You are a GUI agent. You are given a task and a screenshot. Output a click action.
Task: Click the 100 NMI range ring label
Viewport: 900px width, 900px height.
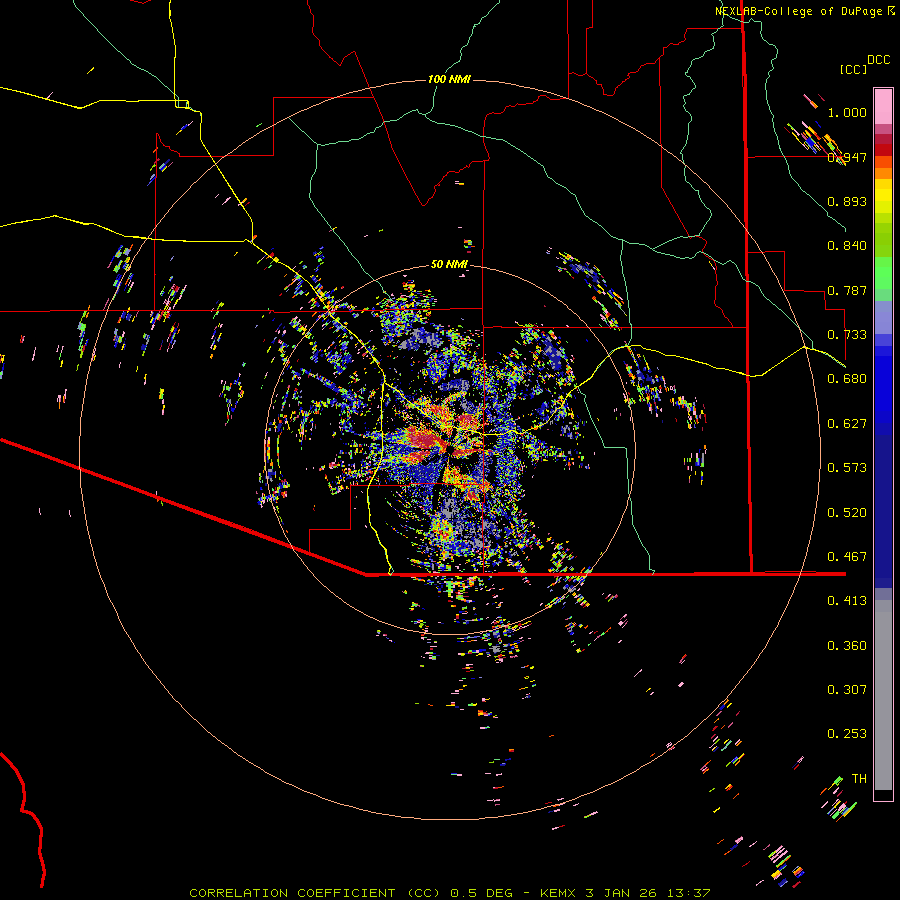[x=449, y=79]
